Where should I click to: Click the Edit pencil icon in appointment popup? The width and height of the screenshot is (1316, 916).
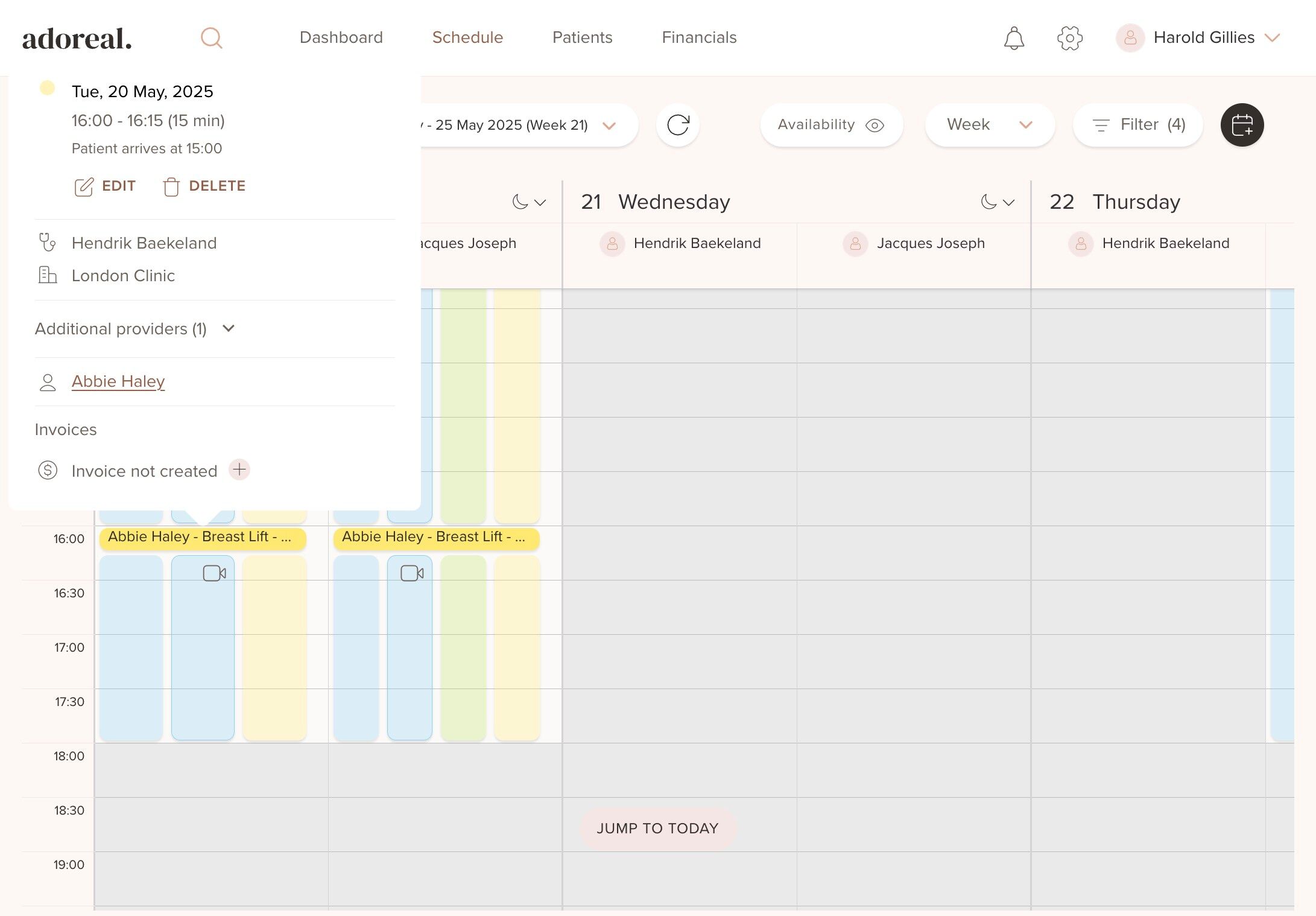(x=84, y=186)
